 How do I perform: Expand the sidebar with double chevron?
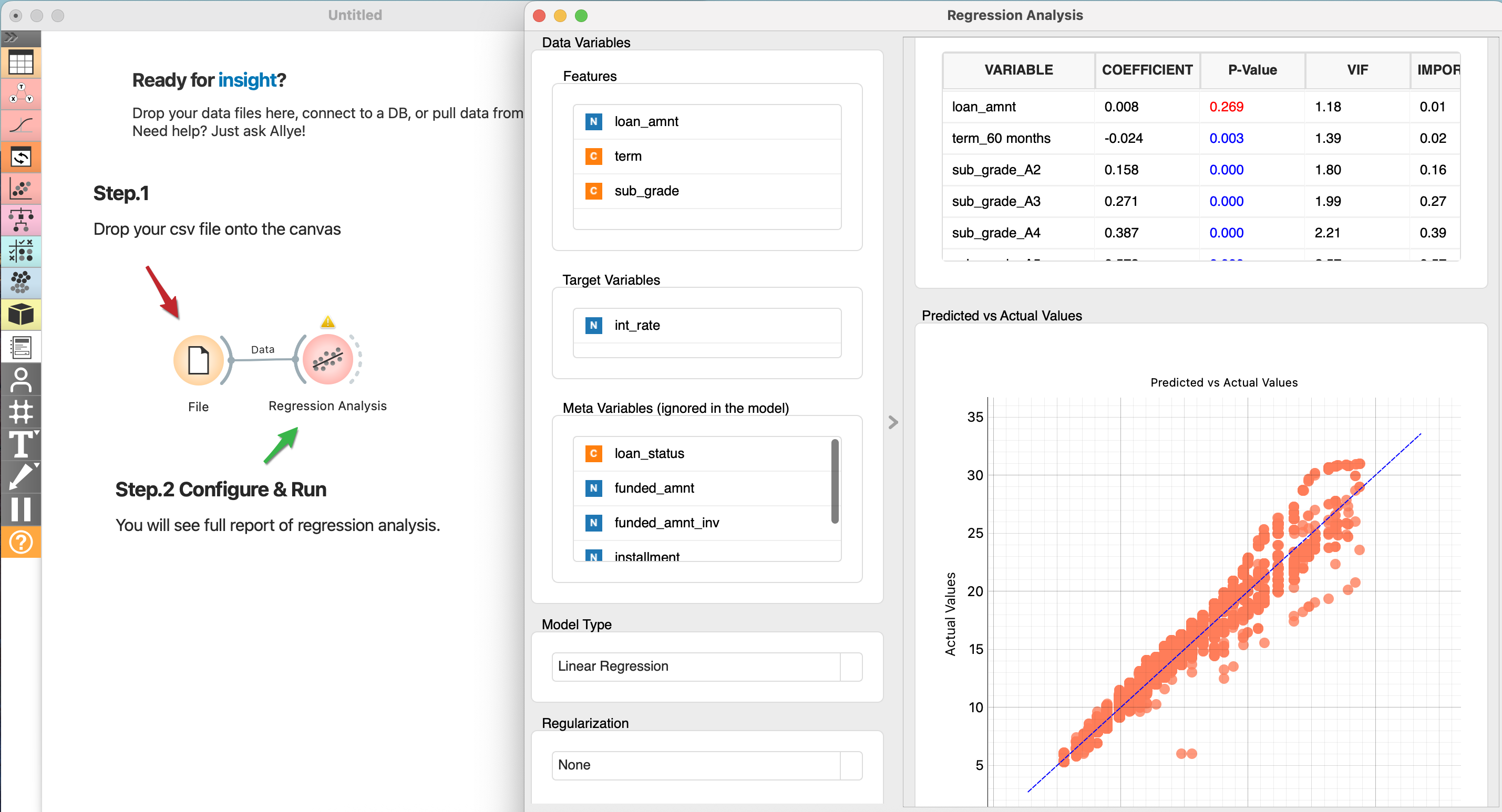point(12,38)
